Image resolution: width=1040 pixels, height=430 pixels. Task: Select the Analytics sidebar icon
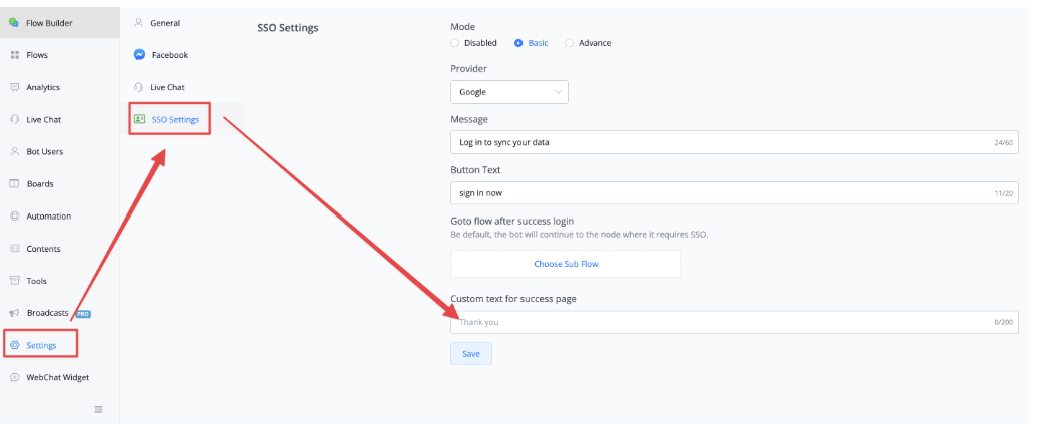tap(14, 87)
